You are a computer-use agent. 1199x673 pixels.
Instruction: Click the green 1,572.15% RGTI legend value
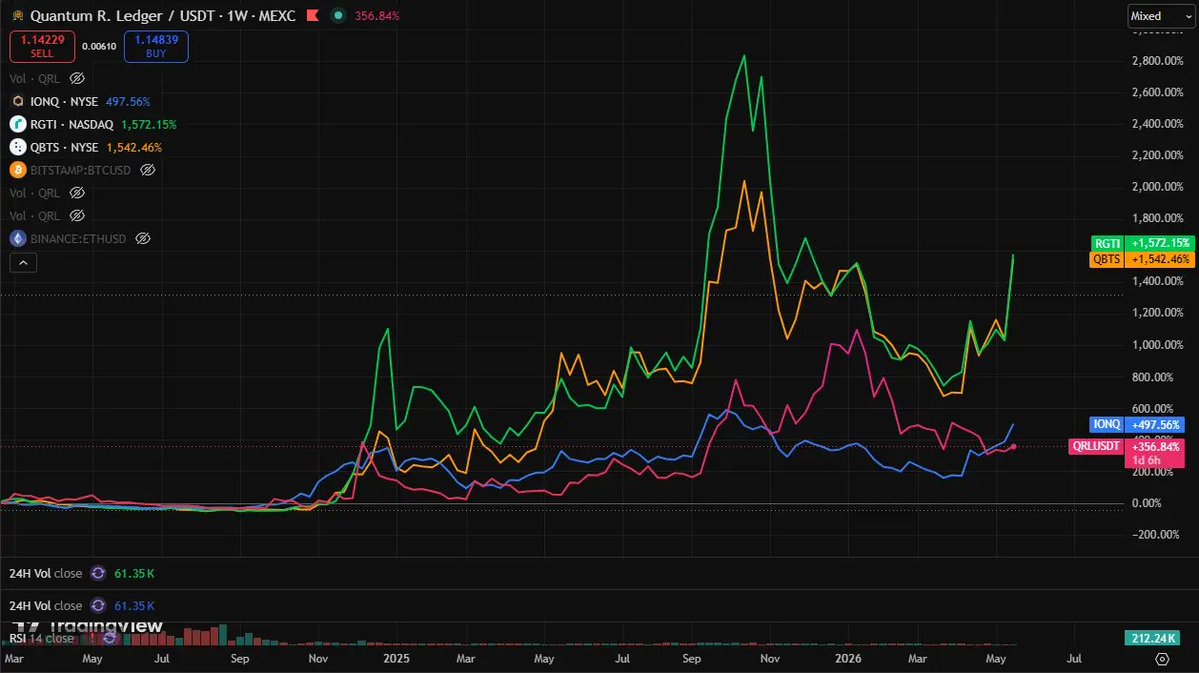point(149,124)
